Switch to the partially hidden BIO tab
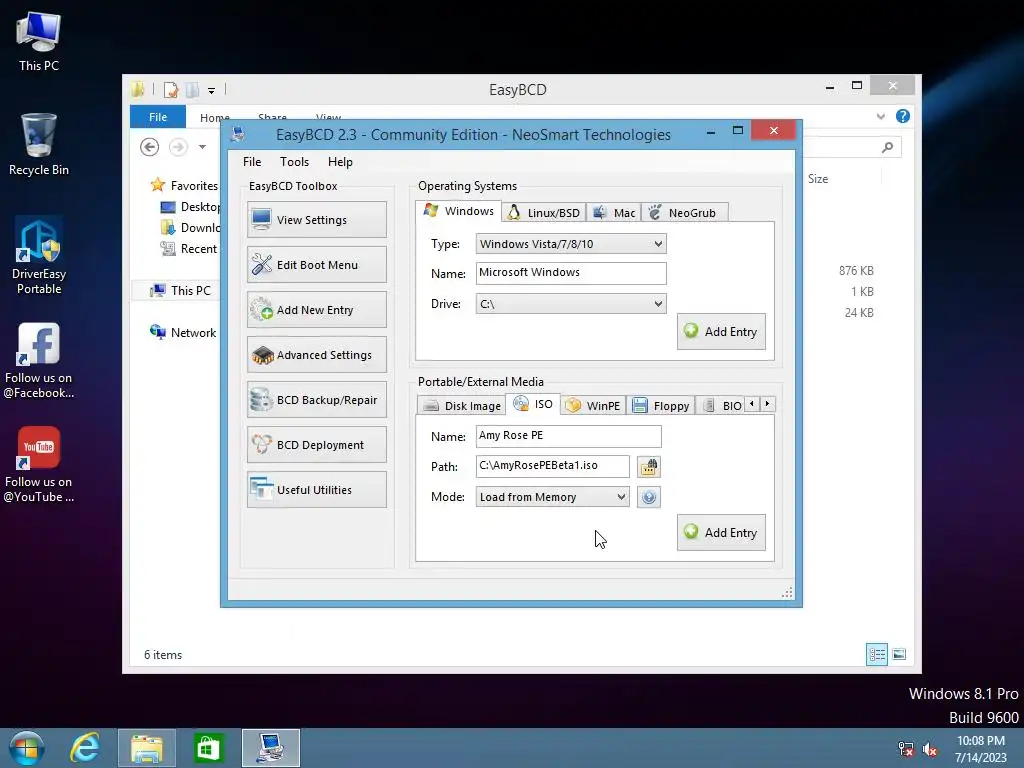This screenshot has height=768, width=1024. [721, 406]
